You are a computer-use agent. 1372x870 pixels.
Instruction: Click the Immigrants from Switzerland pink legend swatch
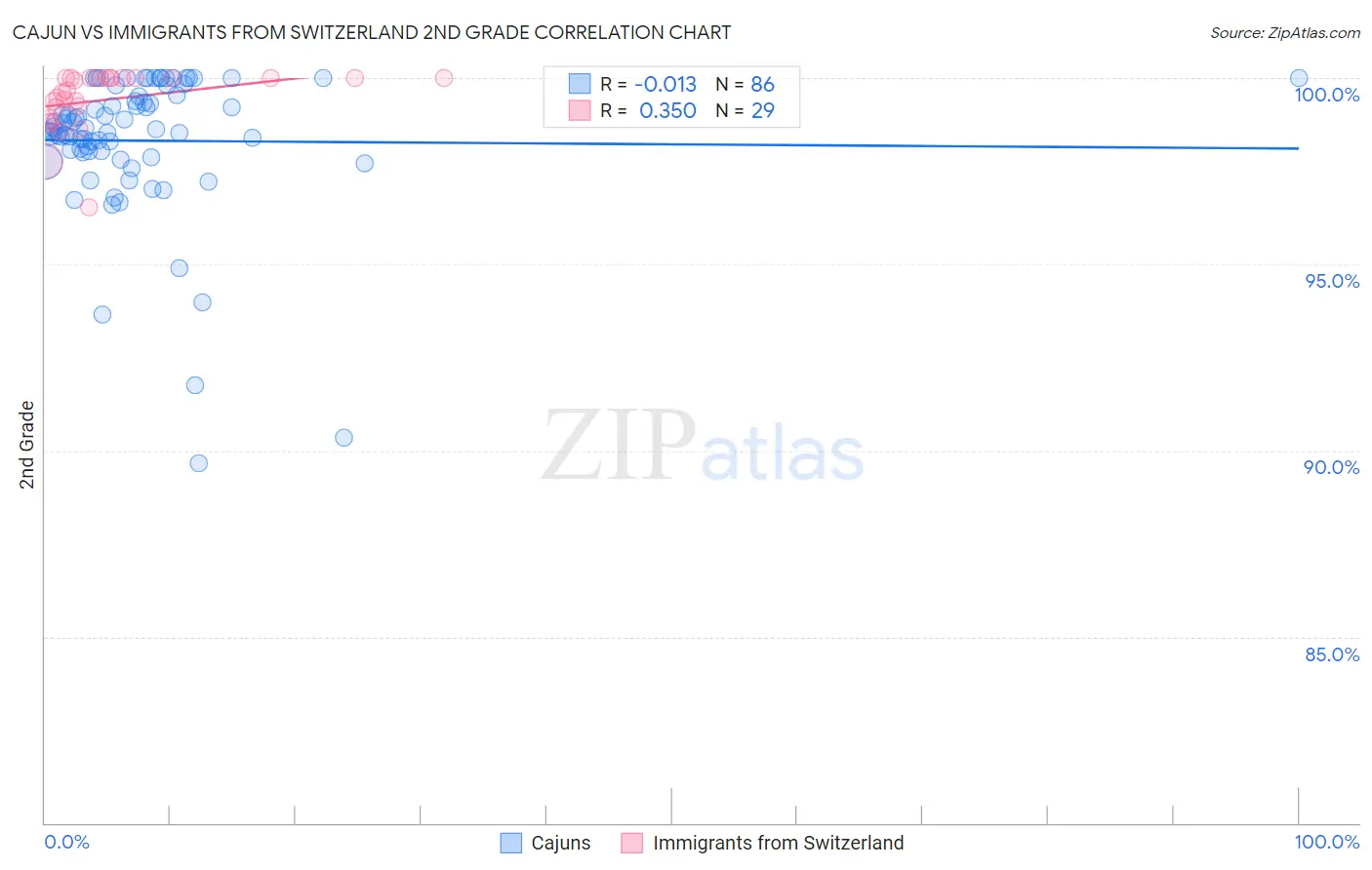point(632,843)
